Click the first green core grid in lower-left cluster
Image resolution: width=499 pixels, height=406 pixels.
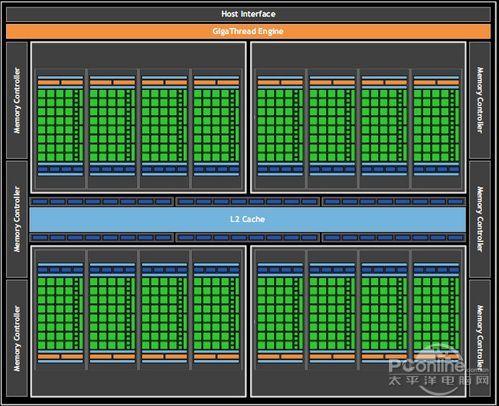click(x=60, y=313)
